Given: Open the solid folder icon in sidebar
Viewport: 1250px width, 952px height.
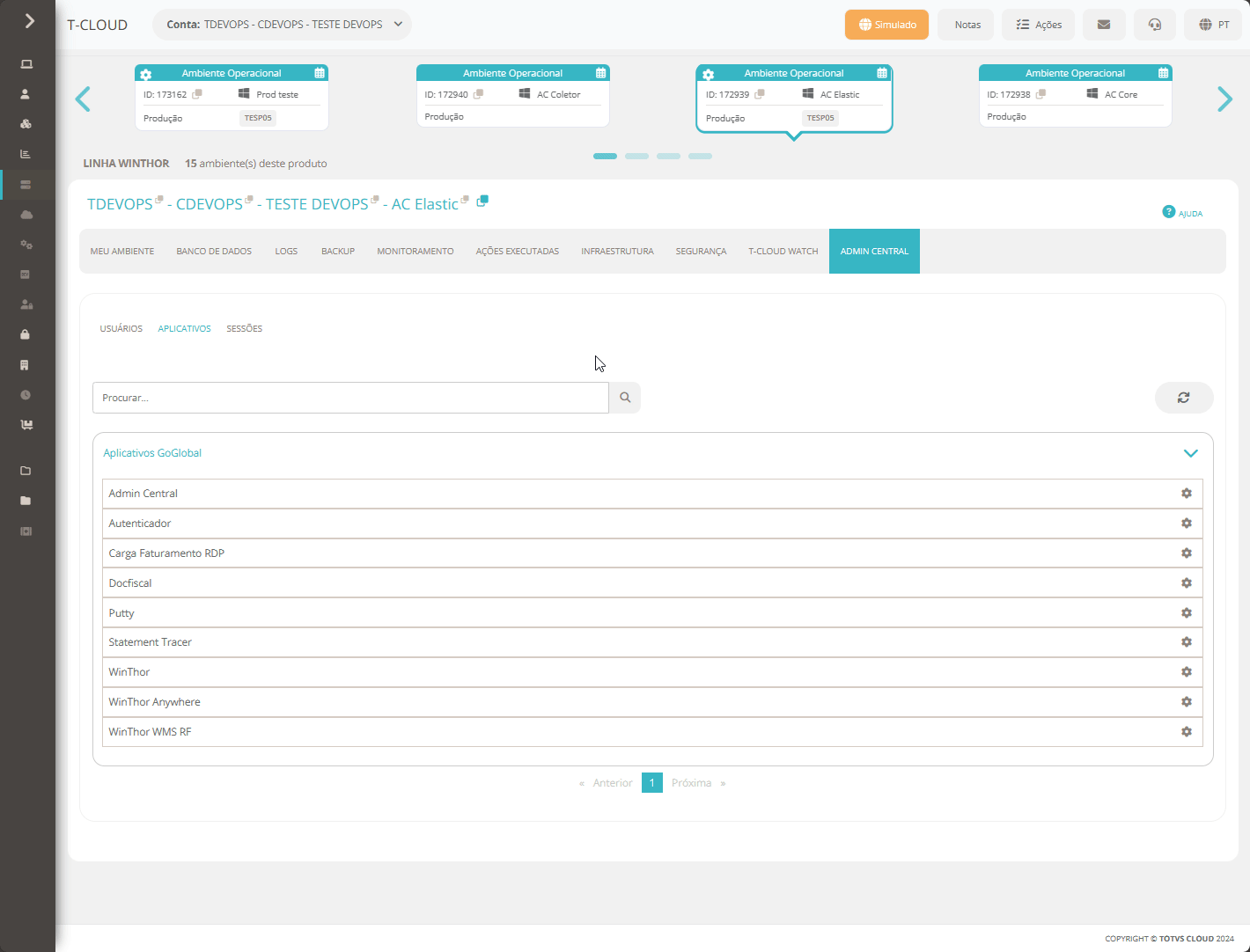Looking at the screenshot, I should pyautogui.click(x=26, y=501).
